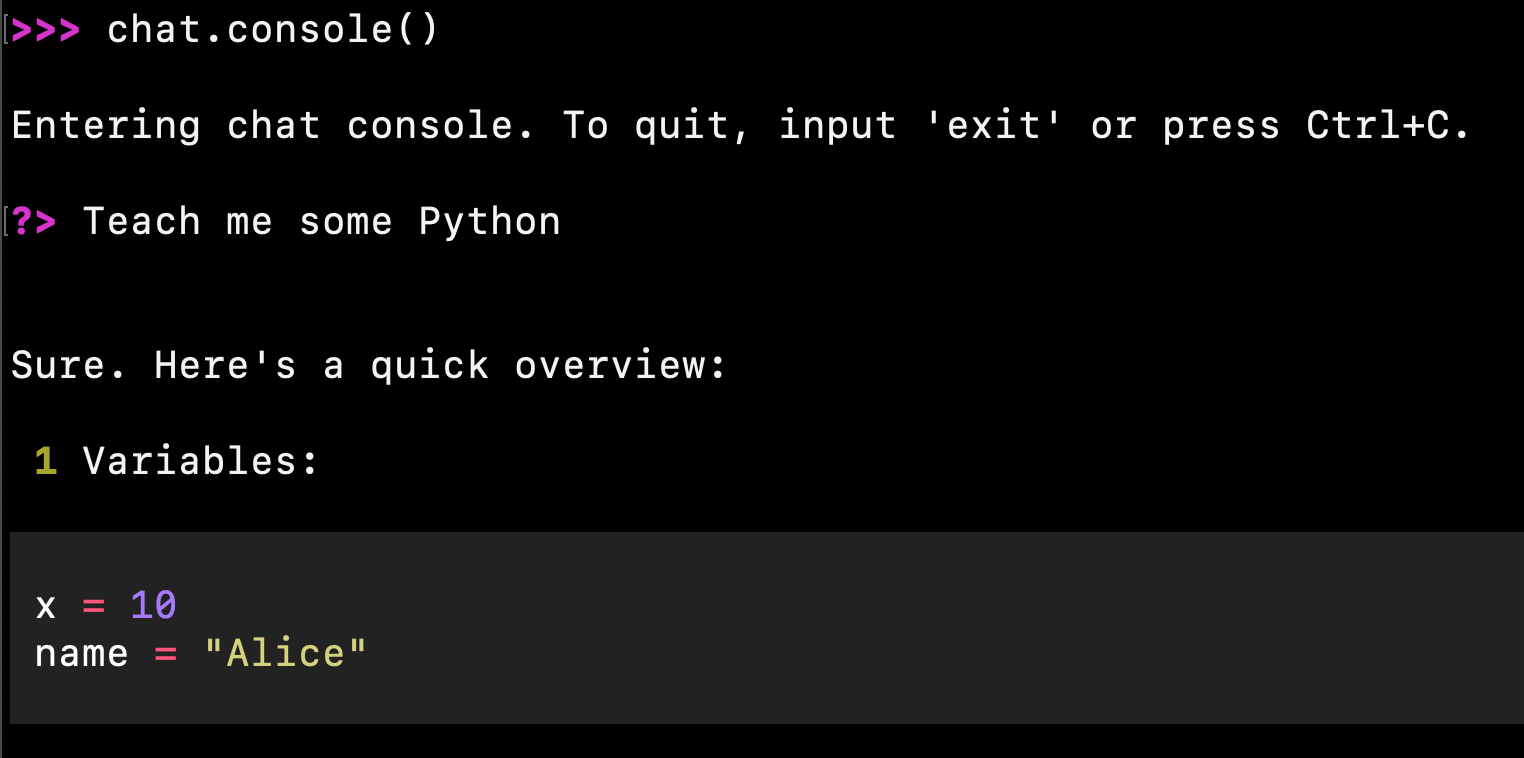Click the magenta >>> Python prompt
Screen dimensions: 1524x758
click(x=46, y=30)
